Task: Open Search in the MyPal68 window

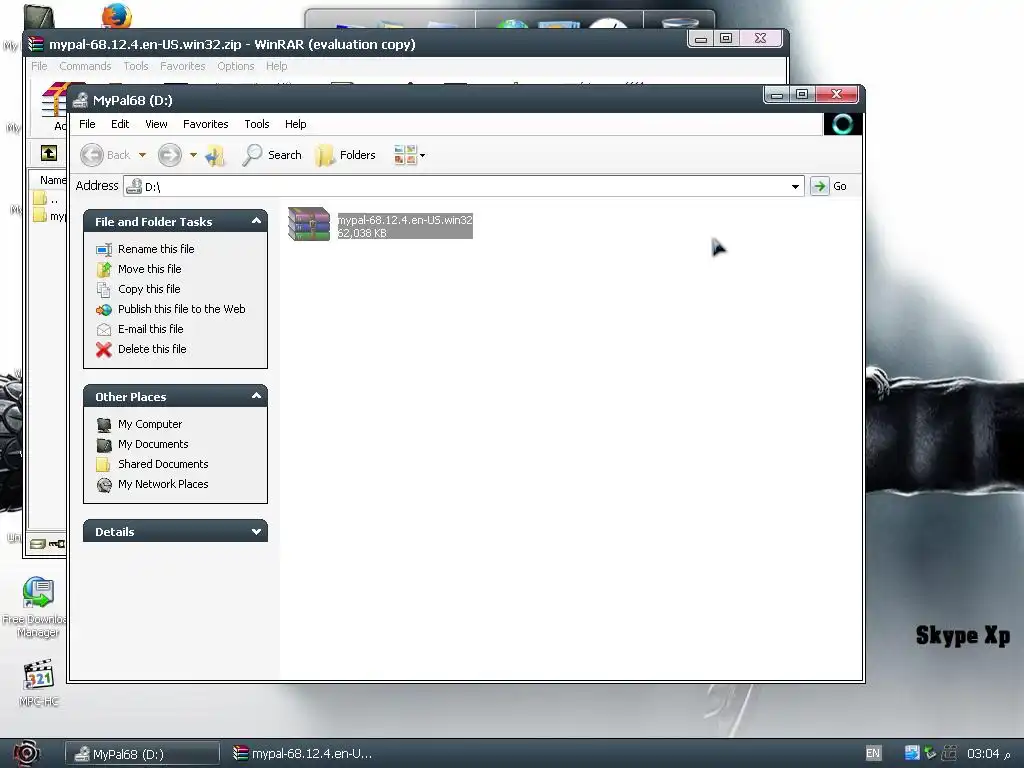Action: pyautogui.click(x=272, y=155)
